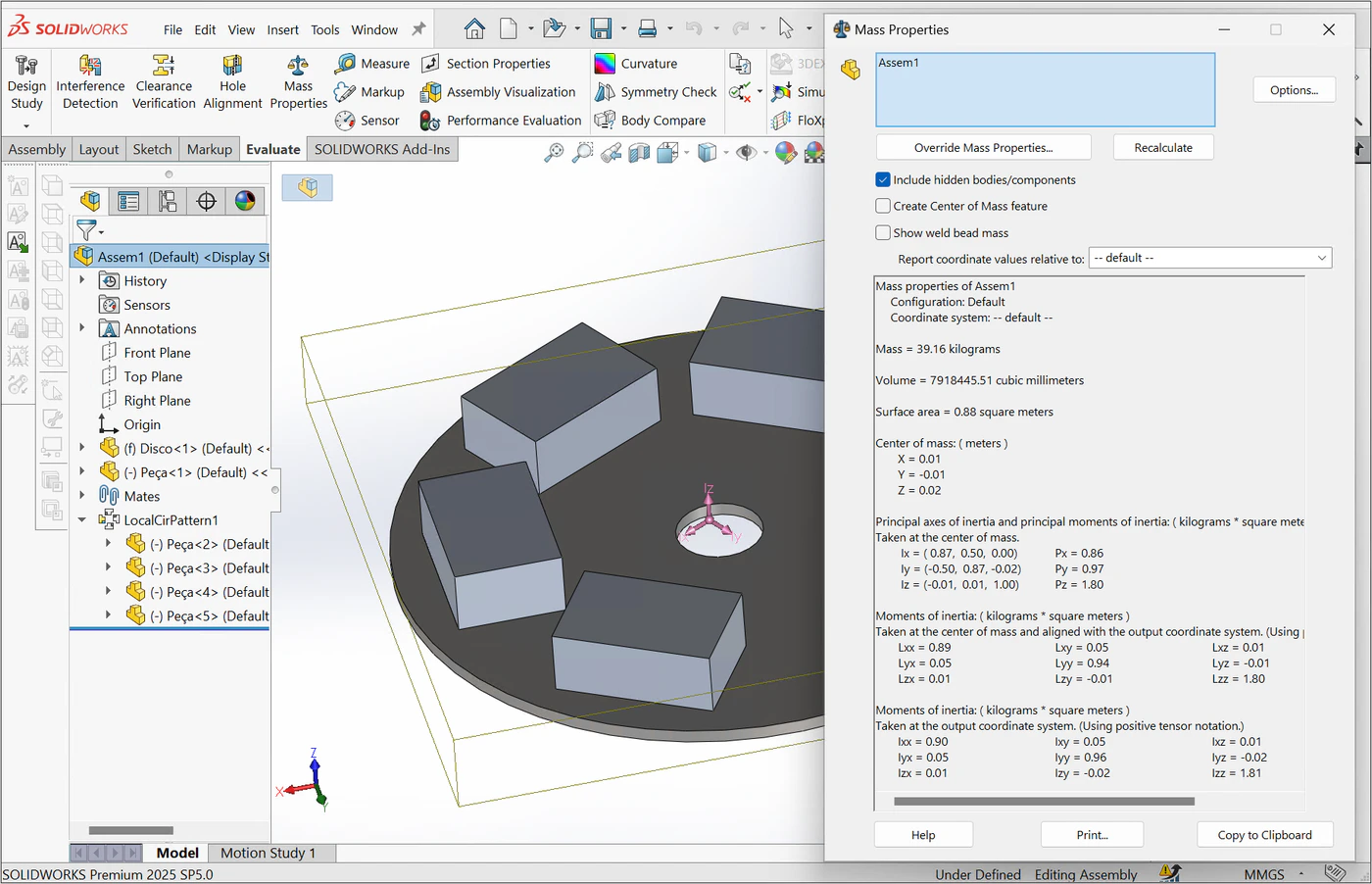Open Body Compare tool

point(650,121)
